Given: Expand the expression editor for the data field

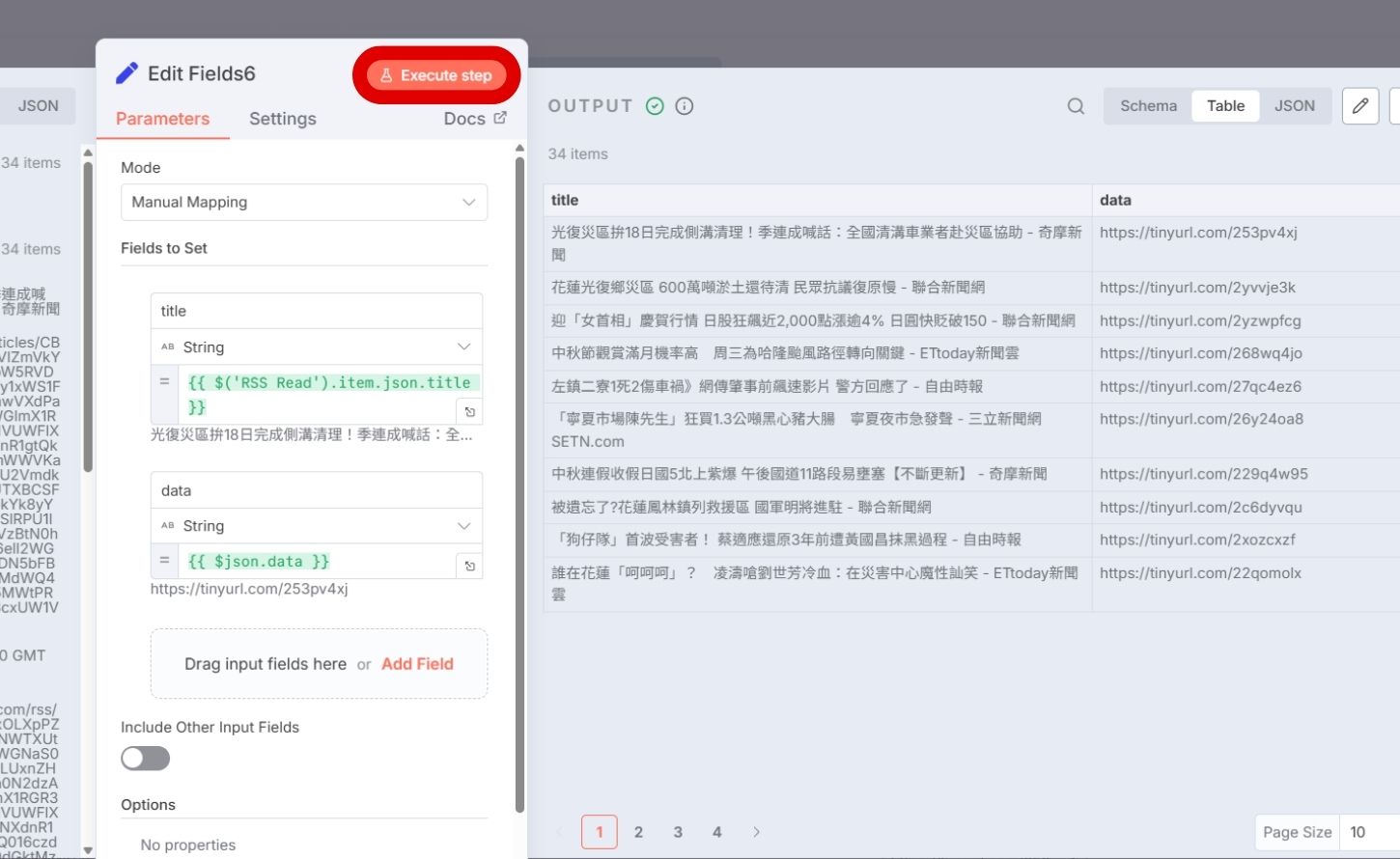Looking at the screenshot, I should point(469,565).
